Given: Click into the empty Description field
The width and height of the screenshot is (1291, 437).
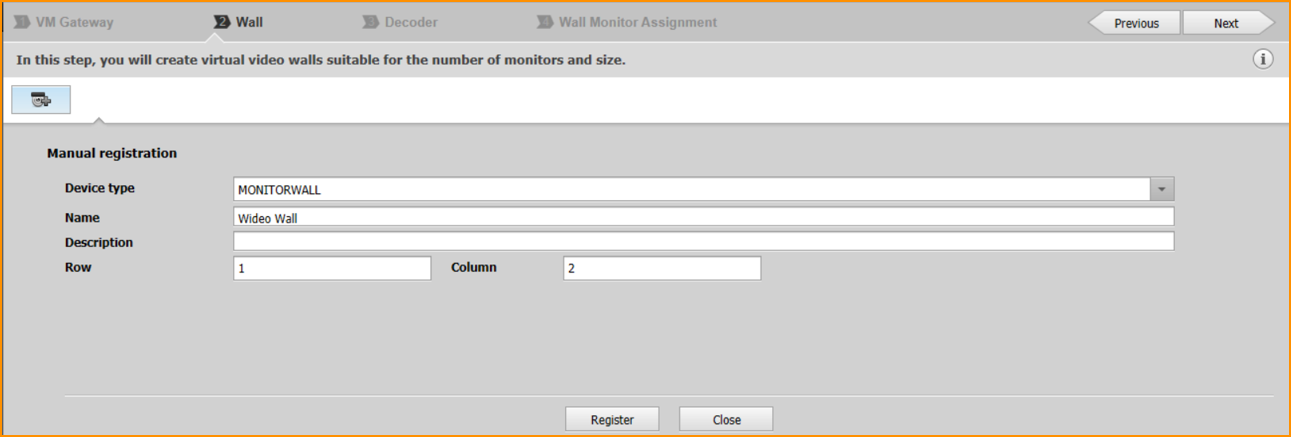Looking at the screenshot, I should point(703,241).
